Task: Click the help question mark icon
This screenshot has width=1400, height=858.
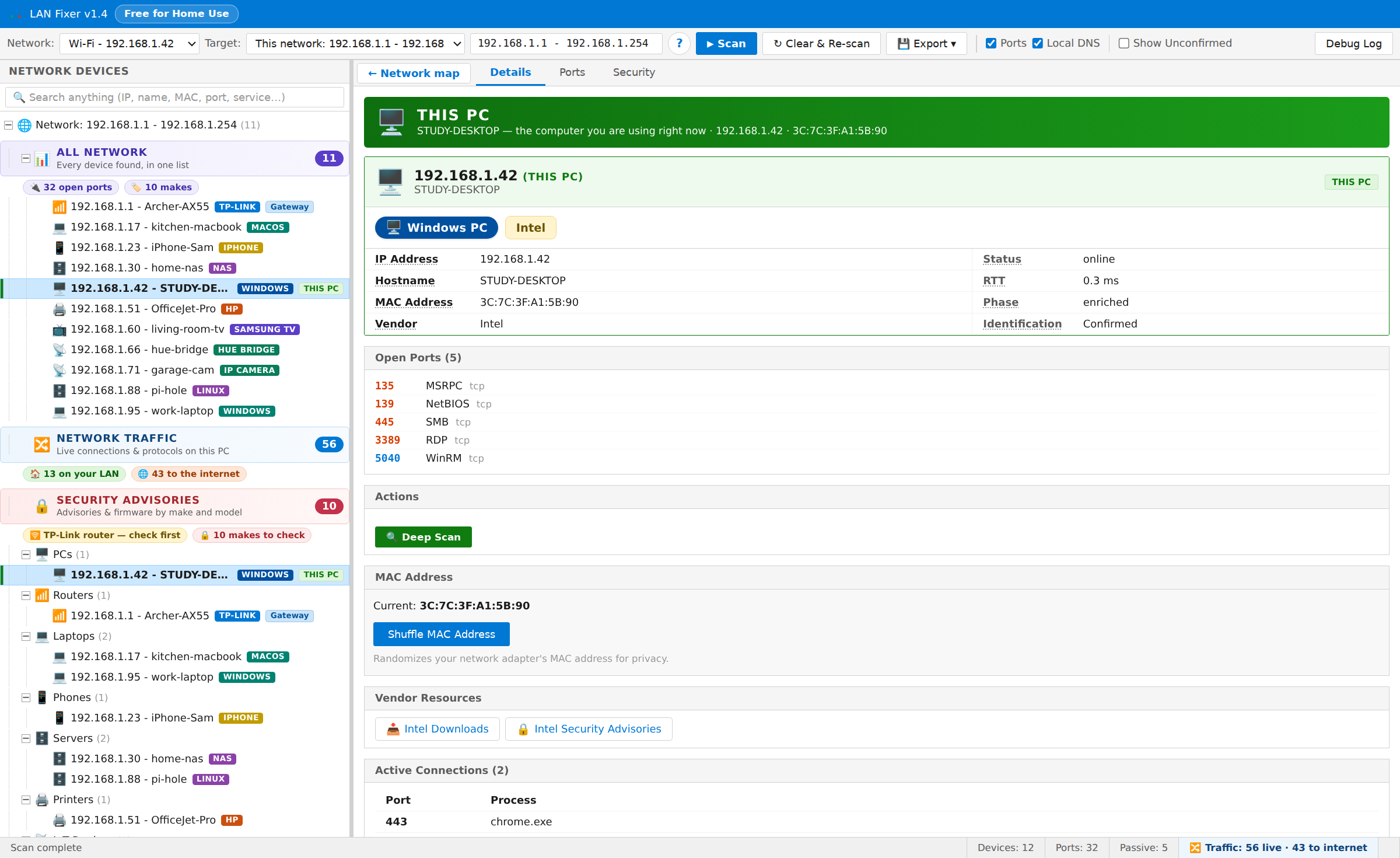Action: pyautogui.click(x=679, y=44)
